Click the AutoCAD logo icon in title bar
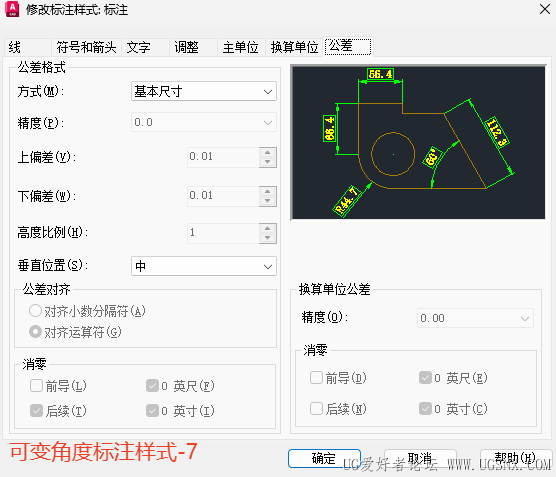Screen dimensions: 556x477 pos(12,9)
